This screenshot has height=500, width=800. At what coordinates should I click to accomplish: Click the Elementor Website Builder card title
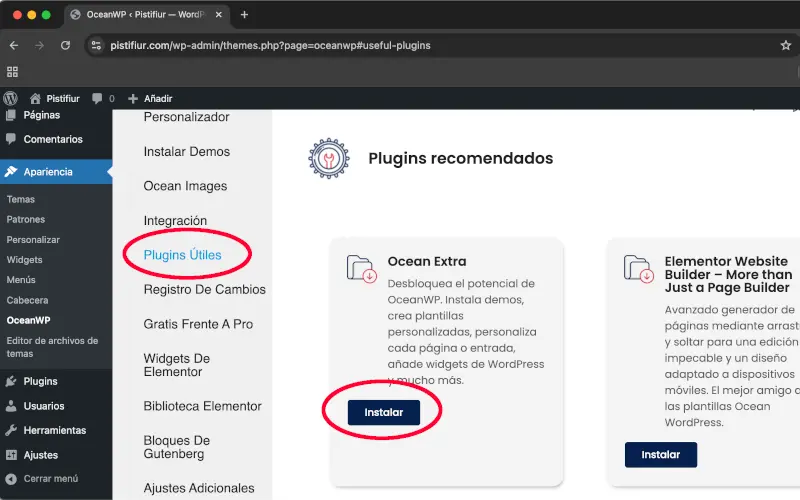[729, 275]
